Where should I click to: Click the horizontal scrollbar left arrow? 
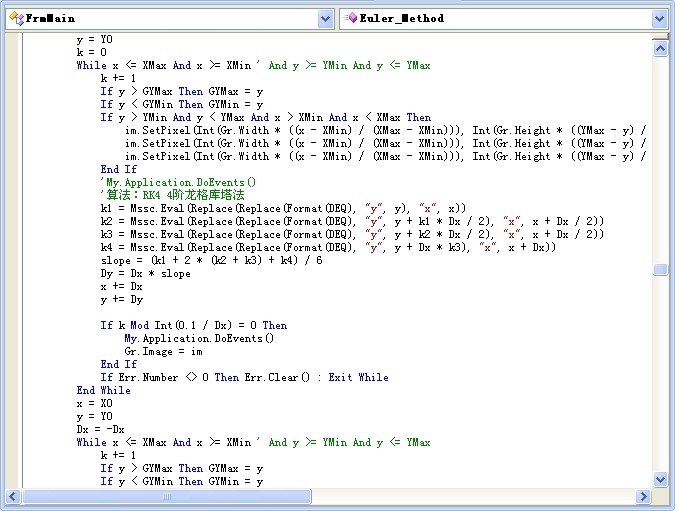[x=12, y=496]
